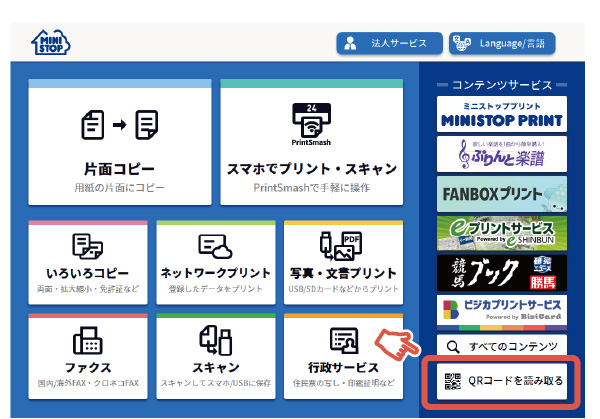The height and width of the screenshot is (419, 600).
Task: Tap the スキャン phone and USB icon
Action: (x=215, y=340)
